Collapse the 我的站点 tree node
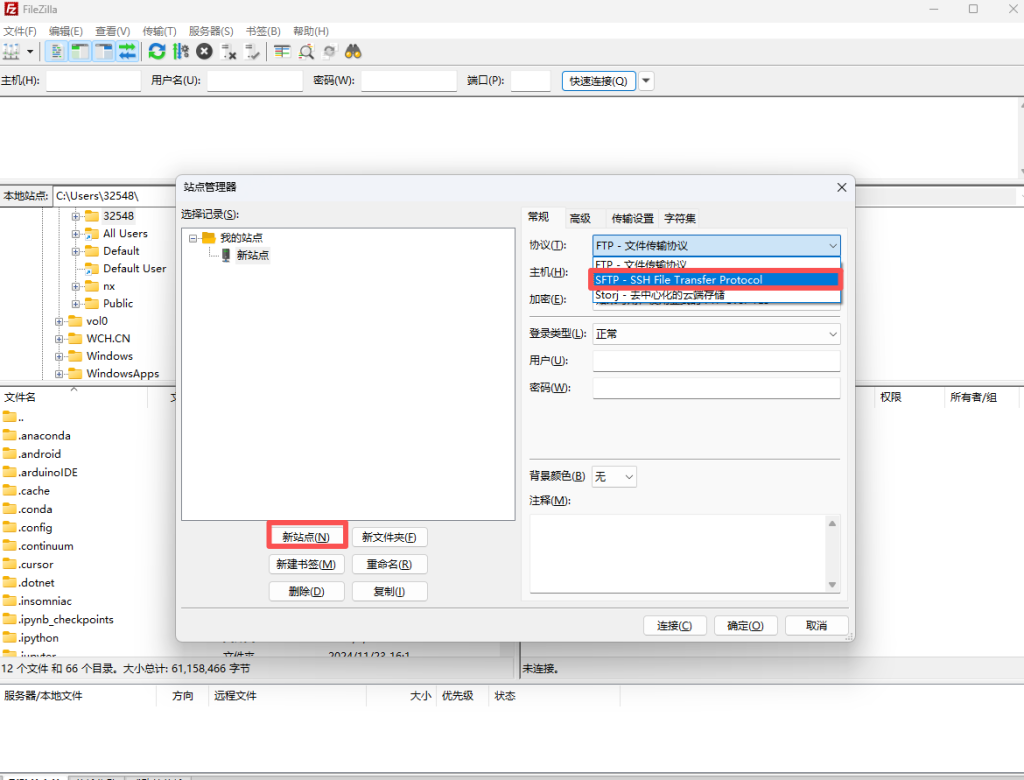The height and width of the screenshot is (780, 1024). [x=193, y=238]
